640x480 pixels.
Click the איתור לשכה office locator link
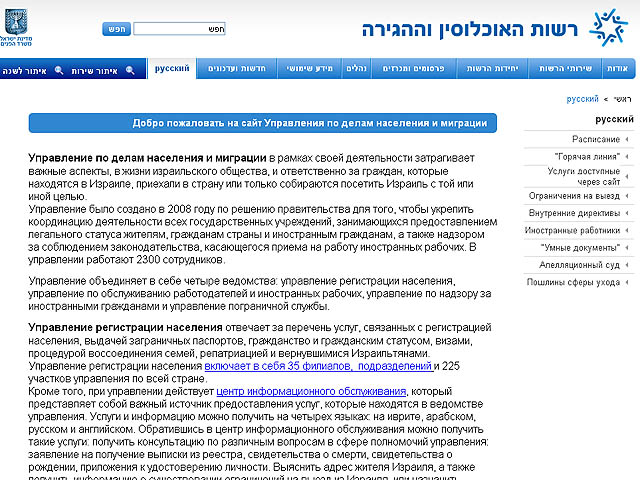(24, 71)
